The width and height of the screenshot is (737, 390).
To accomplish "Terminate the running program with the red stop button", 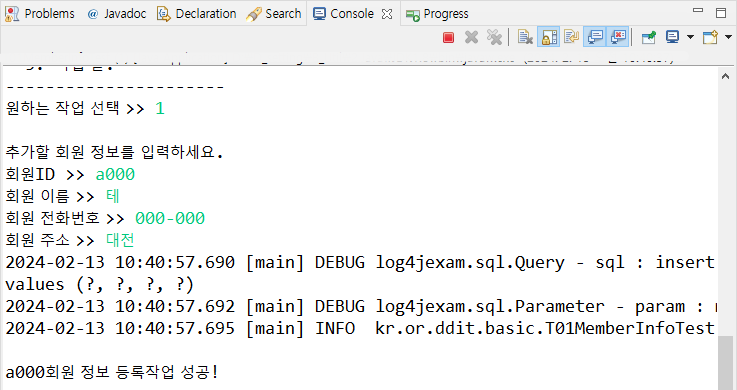I will tap(448, 38).
